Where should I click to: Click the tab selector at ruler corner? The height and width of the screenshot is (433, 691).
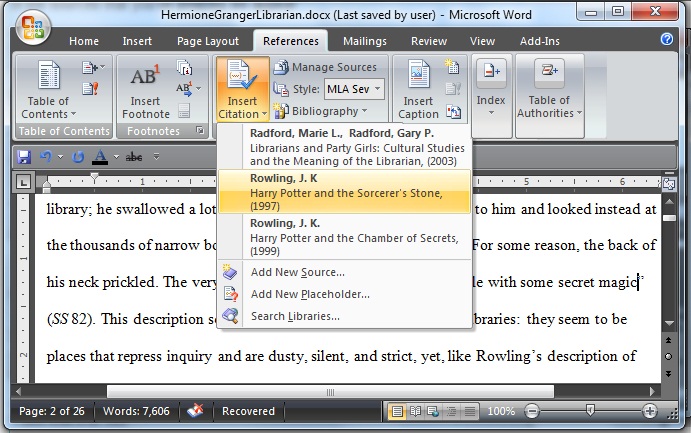click(x=23, y=182)
